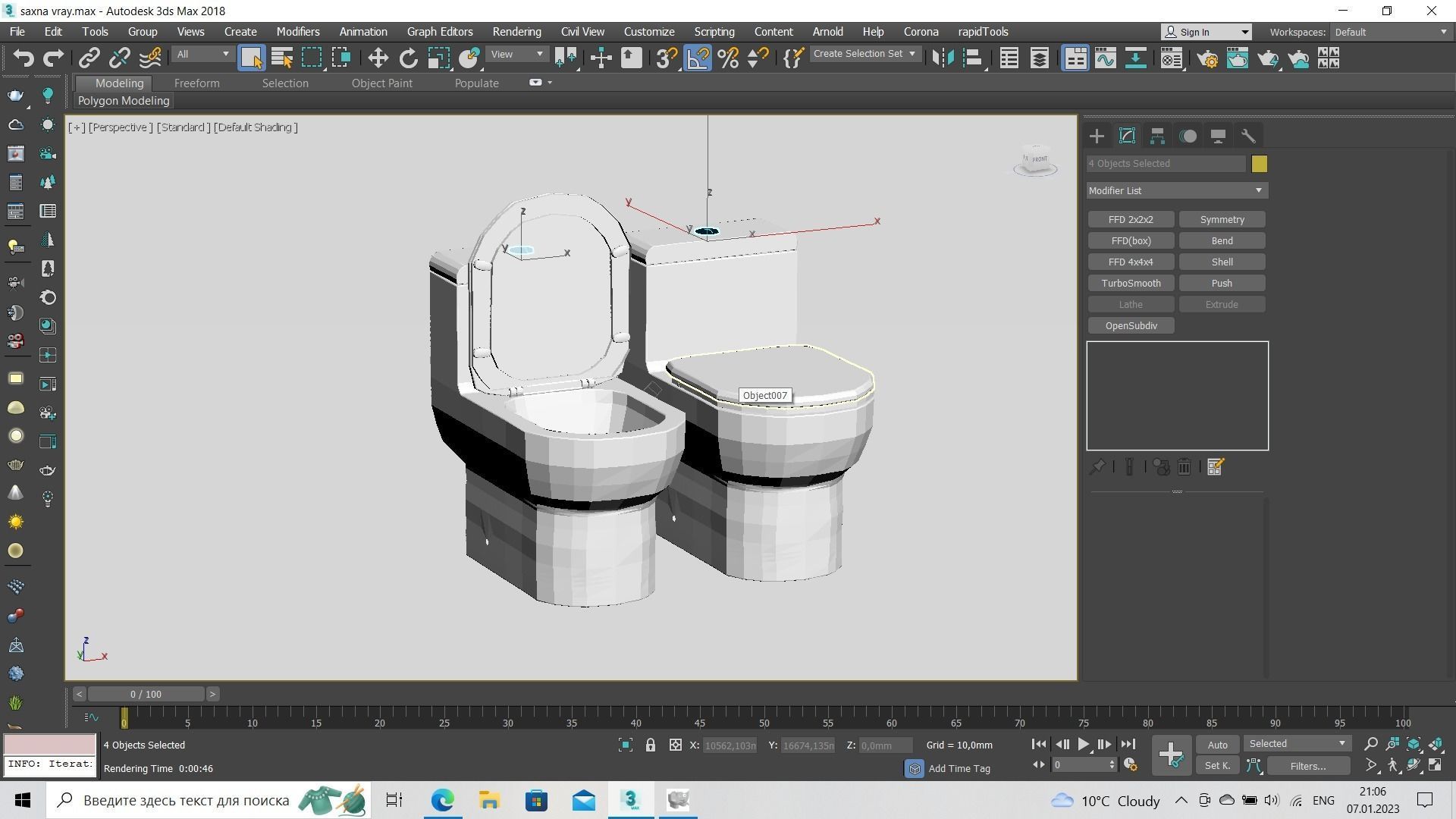Select the Select and Link tool
This screenshot has width=1456, height=819.
(x=89, y=58)
